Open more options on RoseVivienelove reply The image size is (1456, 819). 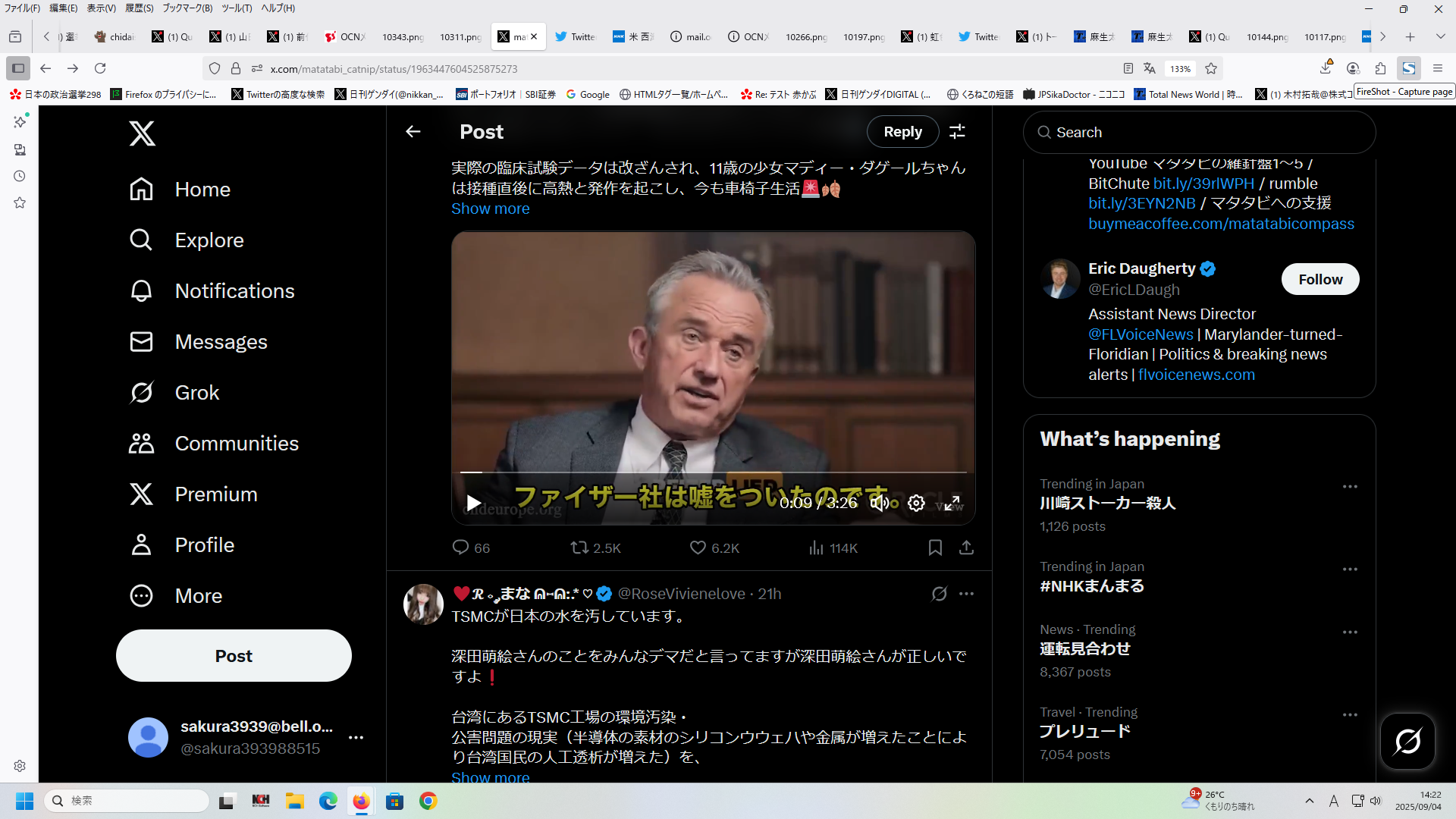(966, 594)
